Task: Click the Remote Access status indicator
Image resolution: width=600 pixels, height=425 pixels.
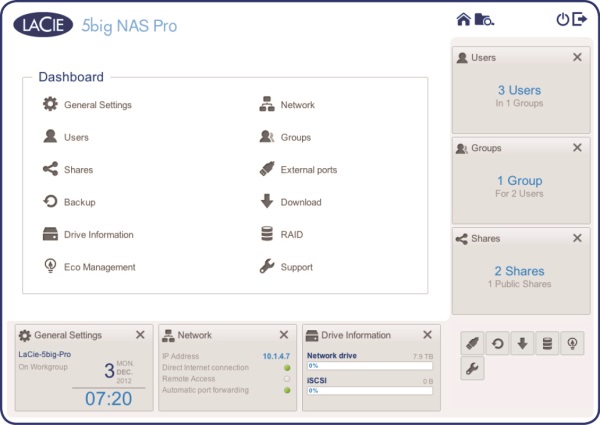Action: (x=287, y=379)
